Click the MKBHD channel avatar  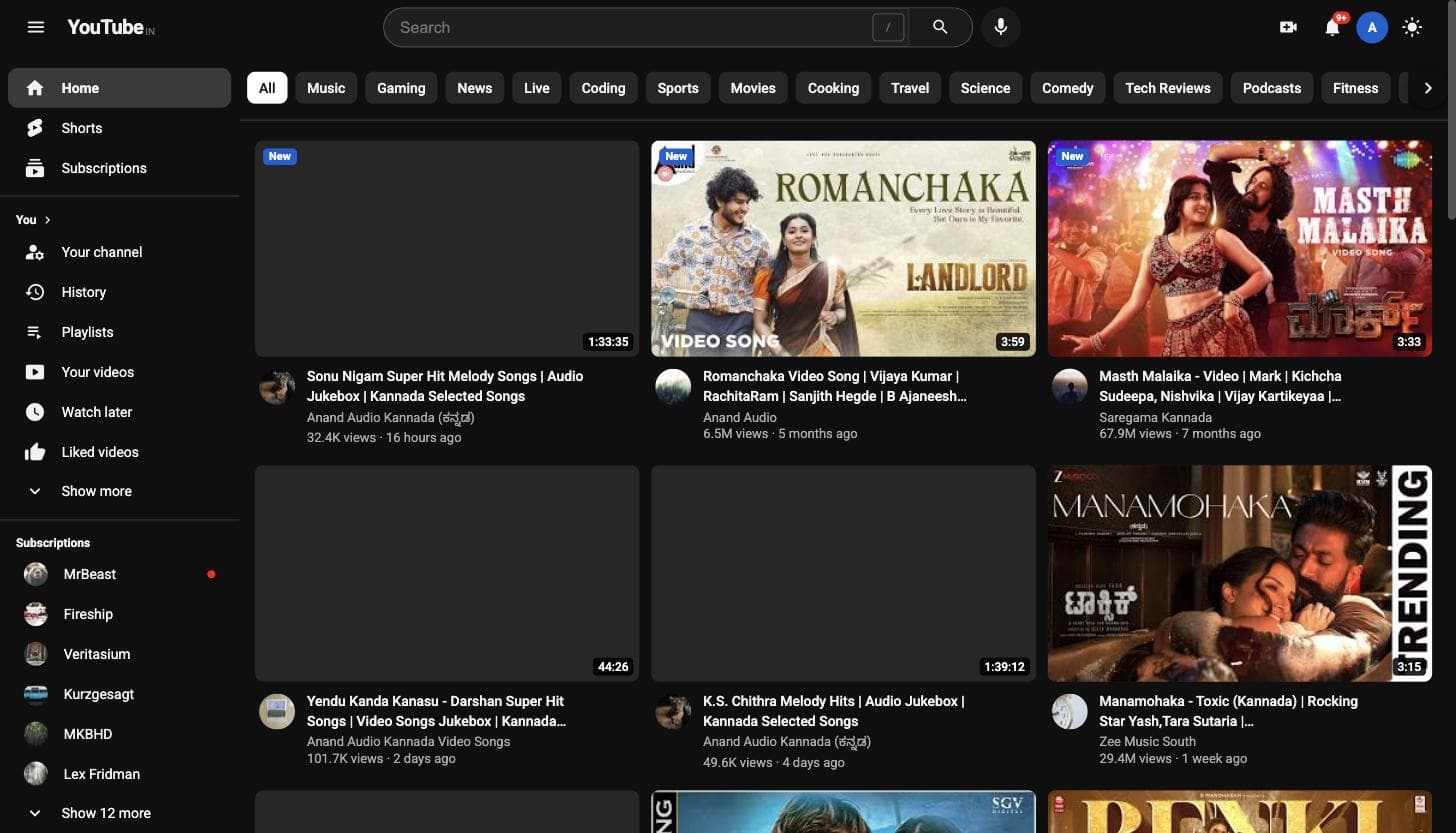click(35, 734)
